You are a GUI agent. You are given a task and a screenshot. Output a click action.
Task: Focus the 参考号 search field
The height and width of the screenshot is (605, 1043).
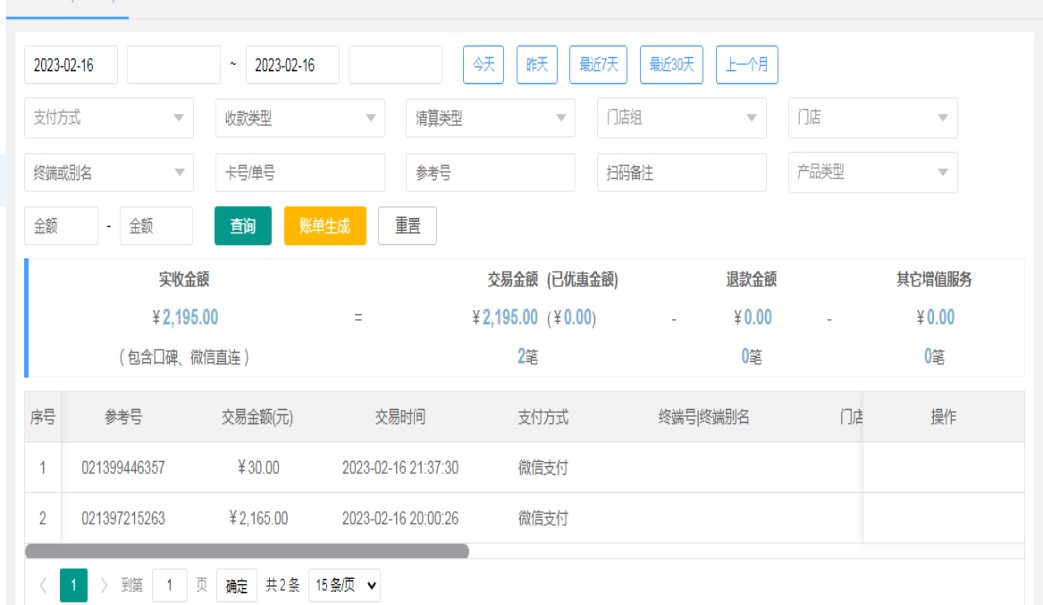tap(490, 172)
